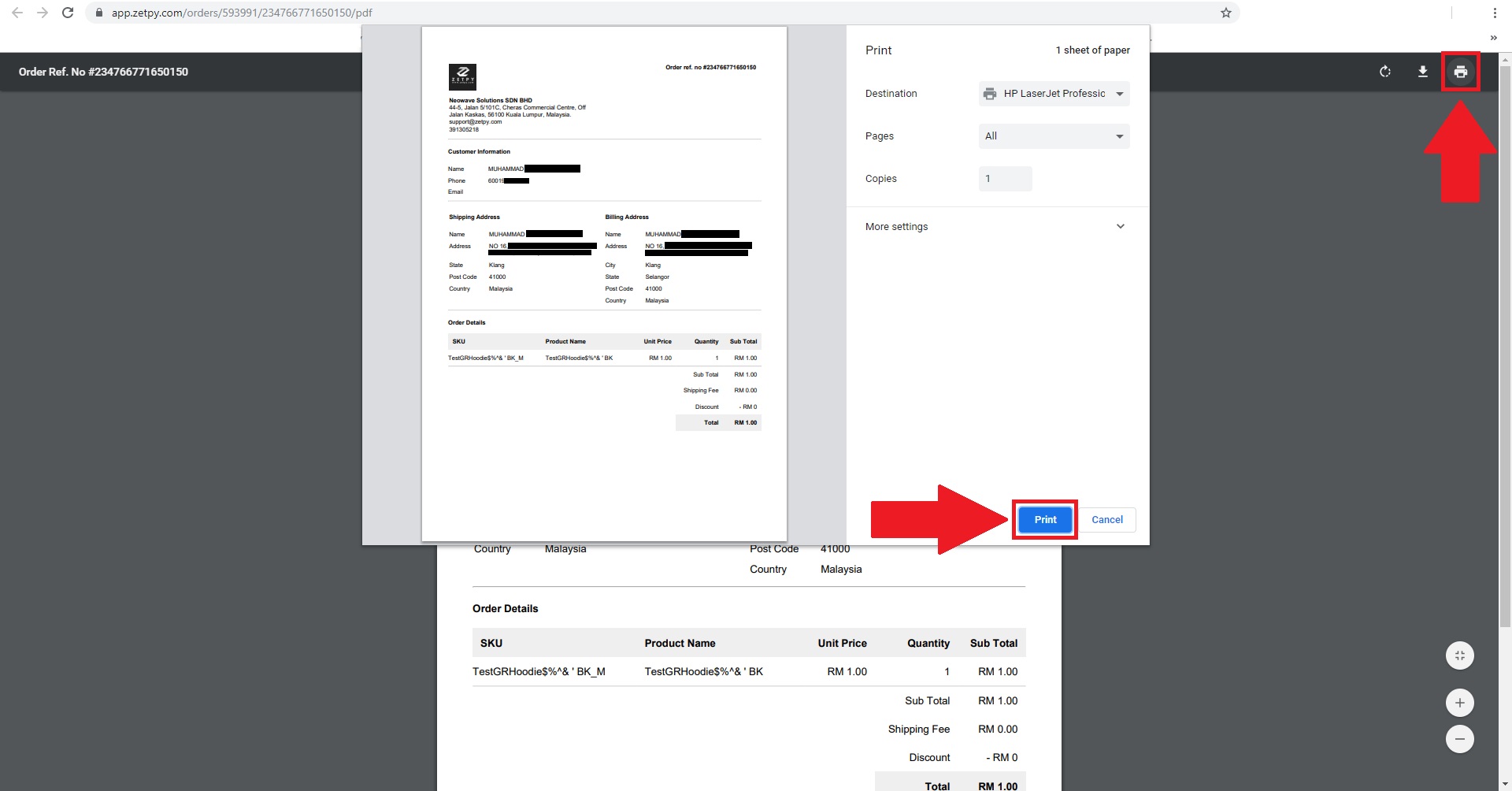
Task: Click the "Unit Price" column header in background PDF
Action: point(842,644)
